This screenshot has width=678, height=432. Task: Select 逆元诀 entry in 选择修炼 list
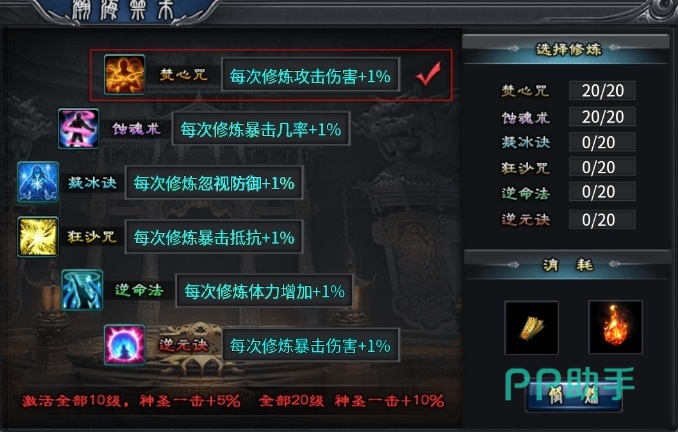coord(525,220)
